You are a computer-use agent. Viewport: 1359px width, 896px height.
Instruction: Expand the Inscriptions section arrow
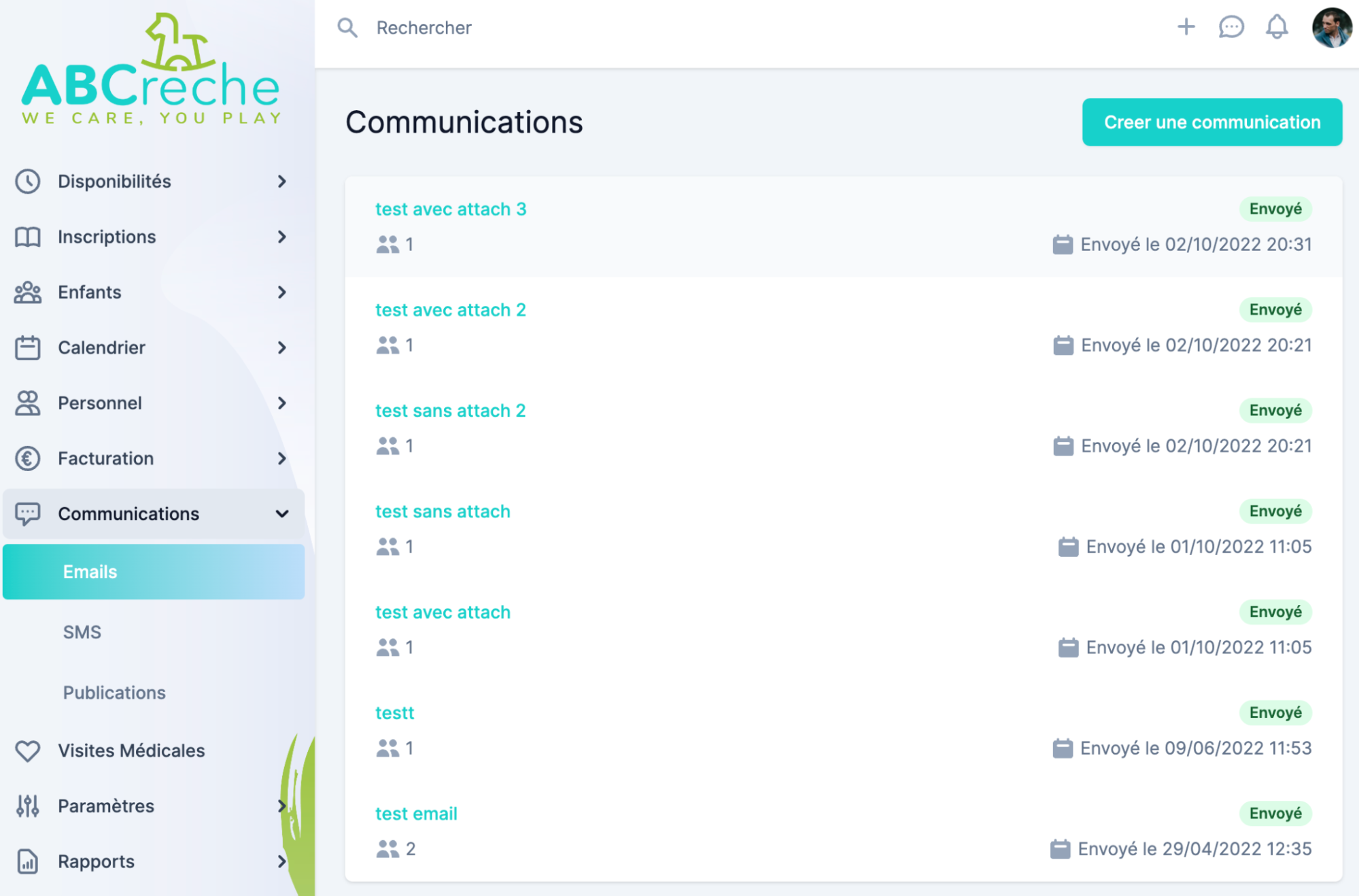(x=282, y=237)
